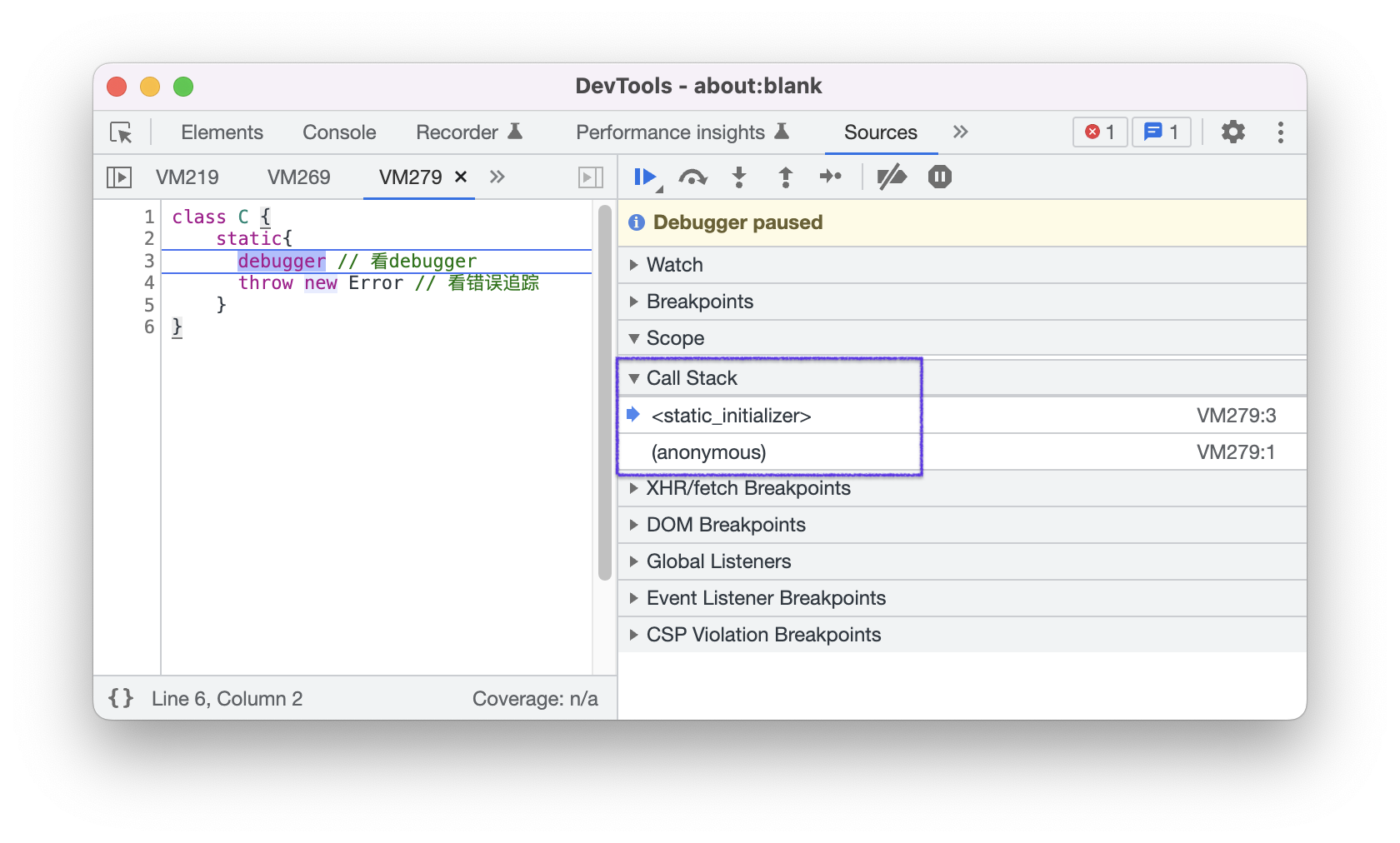Resume script execution
This screenshot has height=843, width=1400.
647,177
